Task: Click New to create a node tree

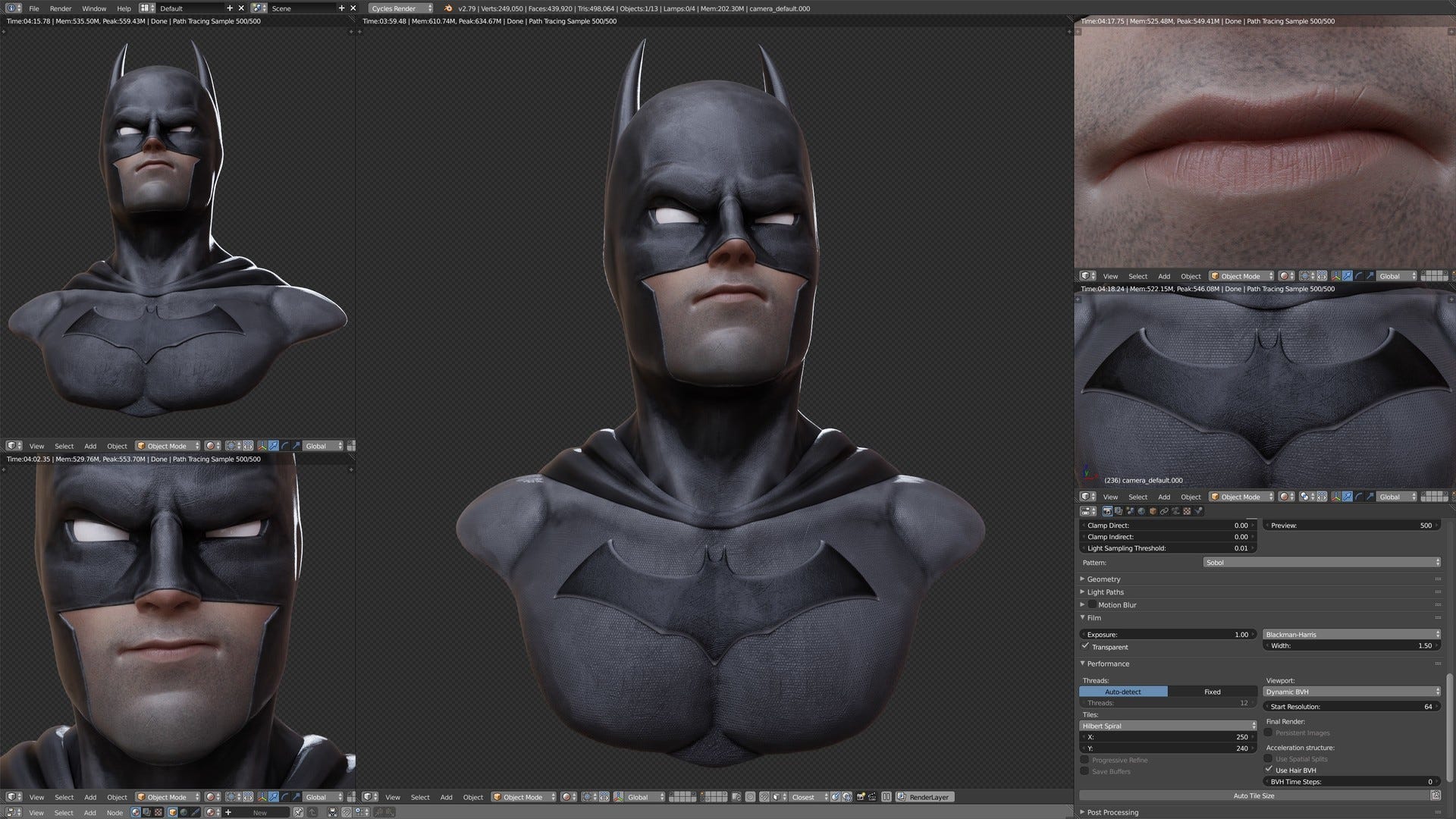Action: 259,812
